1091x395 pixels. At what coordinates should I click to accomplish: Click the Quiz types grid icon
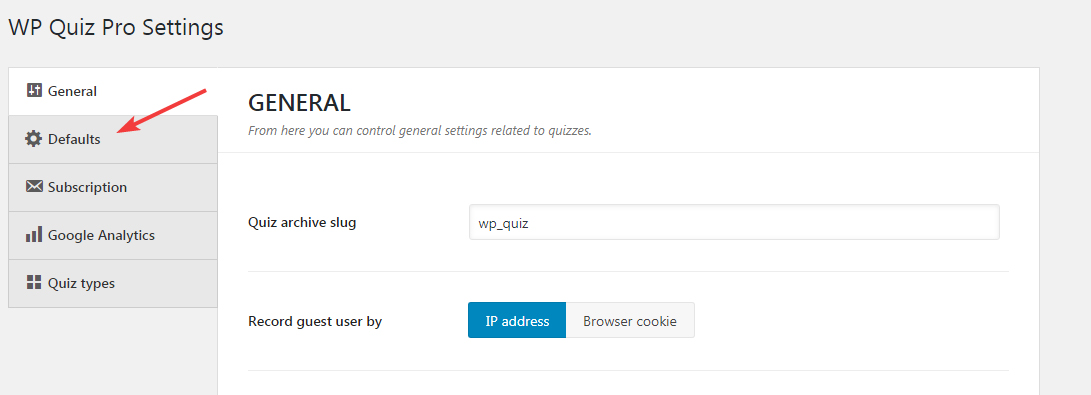click(x=33, y=282)
